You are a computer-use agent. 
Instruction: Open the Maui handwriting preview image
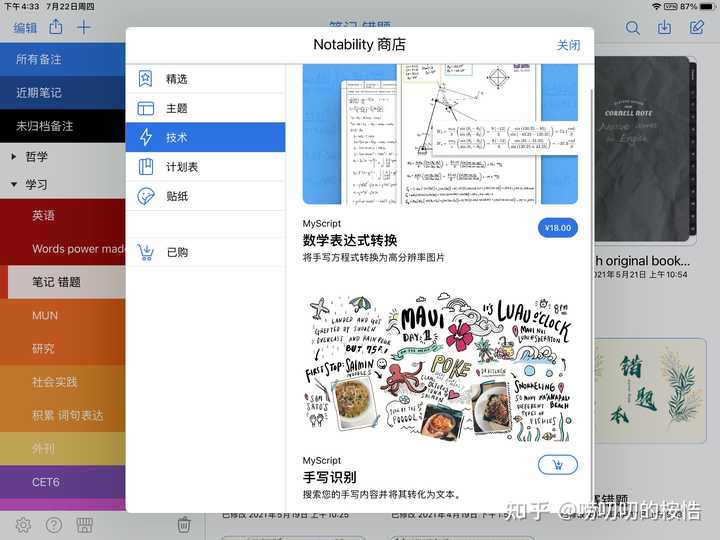click(x=440, y=369)
